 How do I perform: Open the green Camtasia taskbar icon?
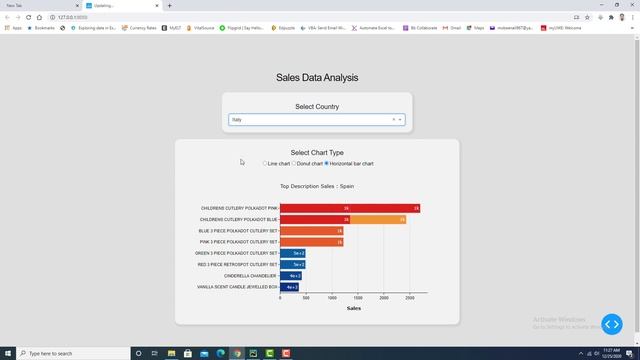269,353
